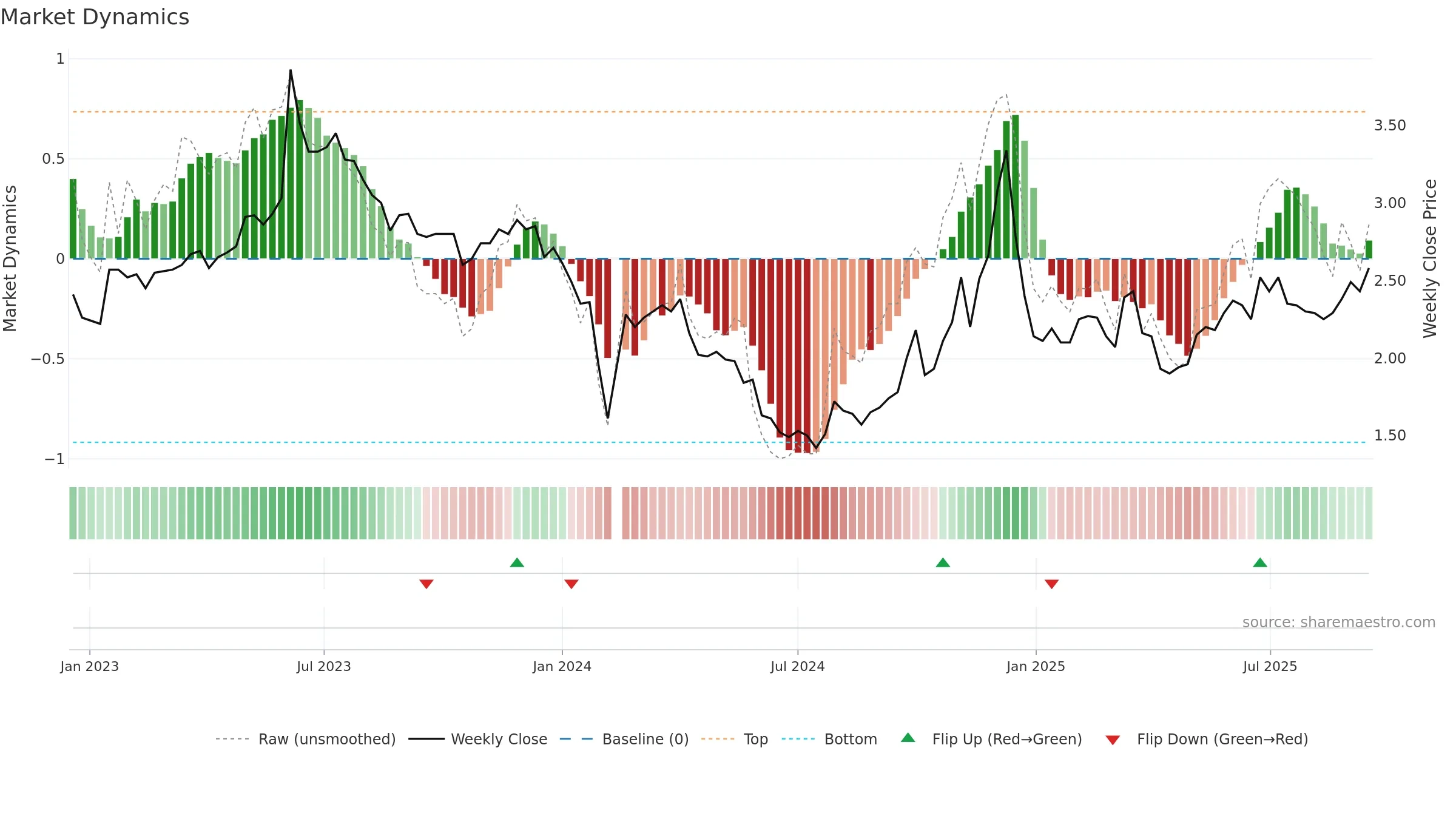The width and height of the screenshot is (1456, 819).
Task: Click the red flip-down triangle near Jan 2024
Action: (x=571, y=584)
